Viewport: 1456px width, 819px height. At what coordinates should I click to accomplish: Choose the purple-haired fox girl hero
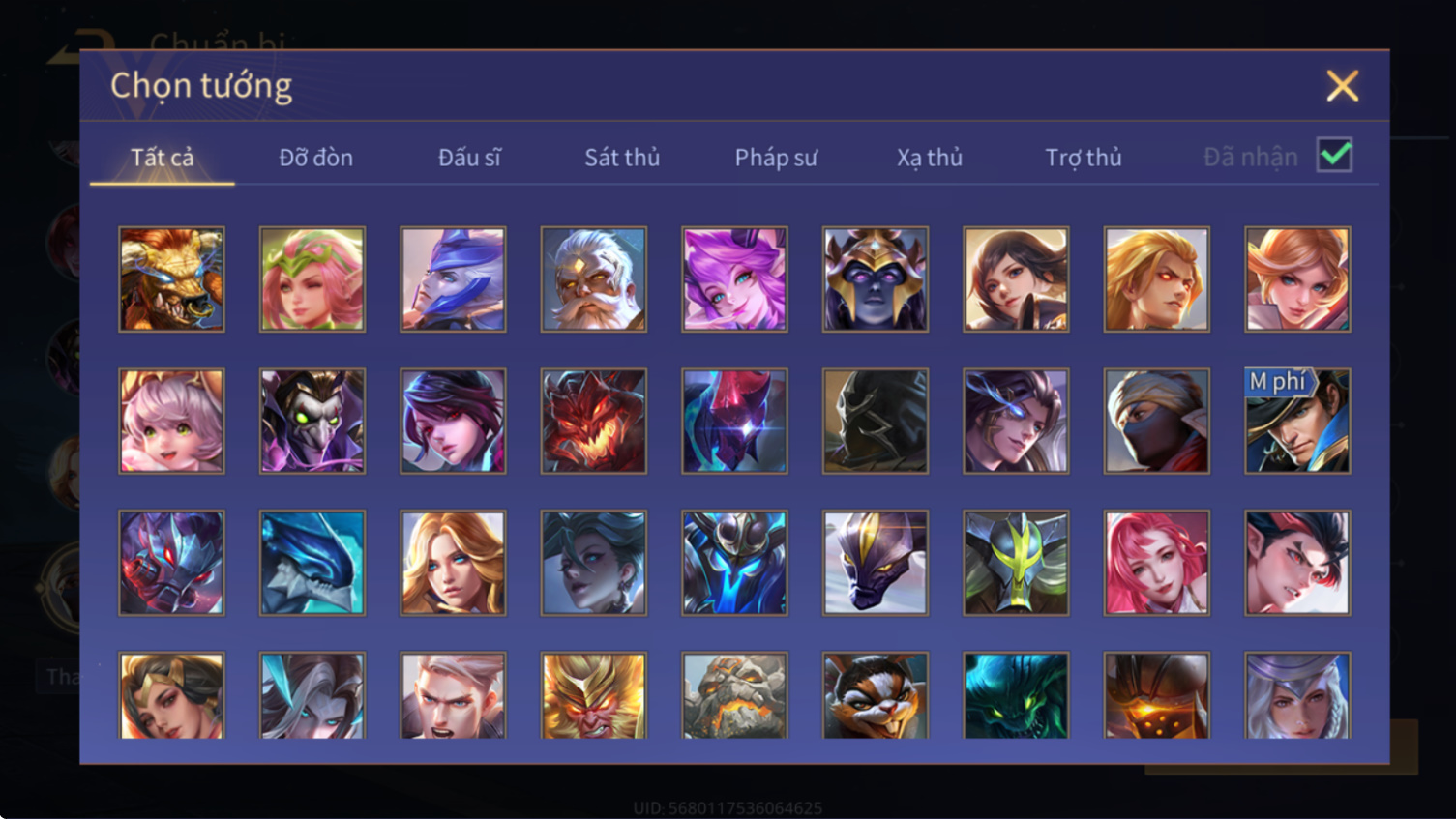(734, 279)
